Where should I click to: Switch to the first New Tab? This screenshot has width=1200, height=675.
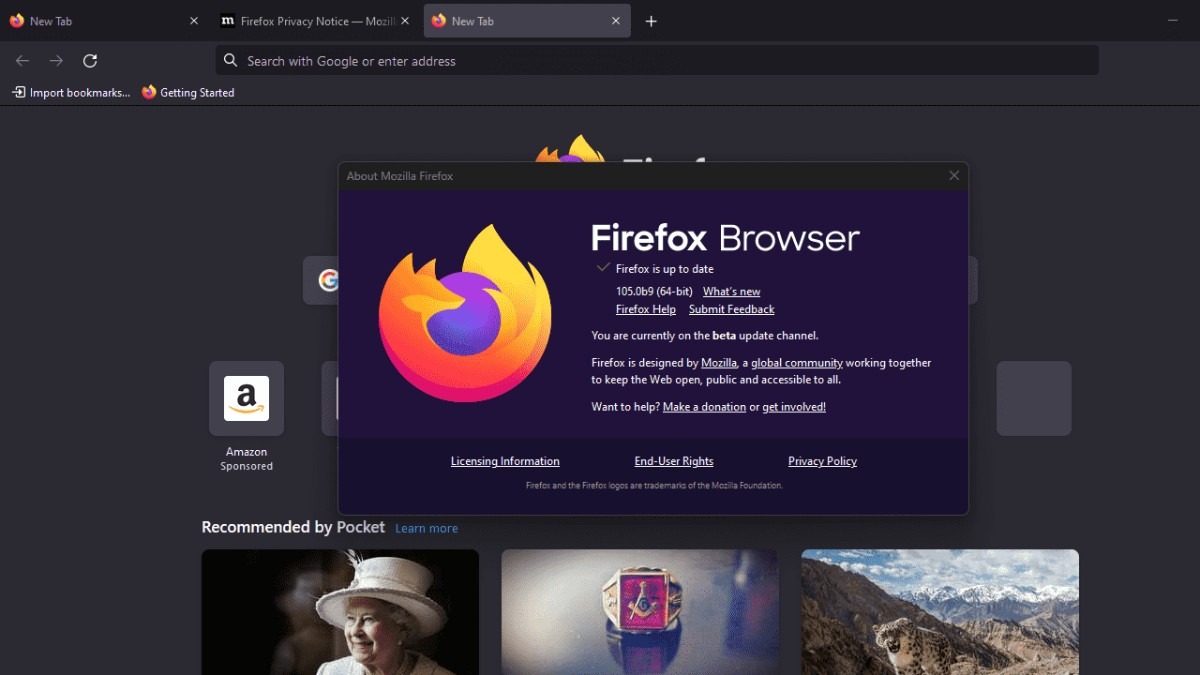click(104, 21)
